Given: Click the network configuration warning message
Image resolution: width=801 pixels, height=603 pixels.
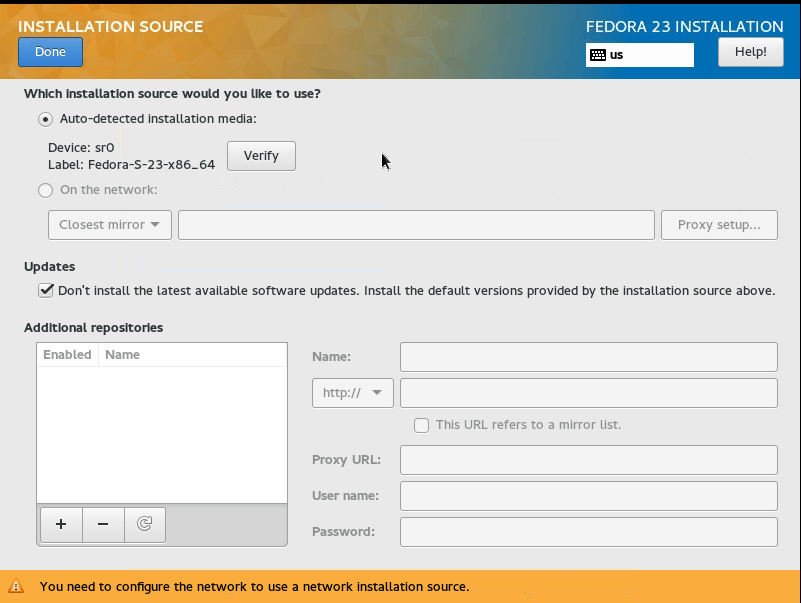Looking at the screenshot, I should tap(254, 587).
